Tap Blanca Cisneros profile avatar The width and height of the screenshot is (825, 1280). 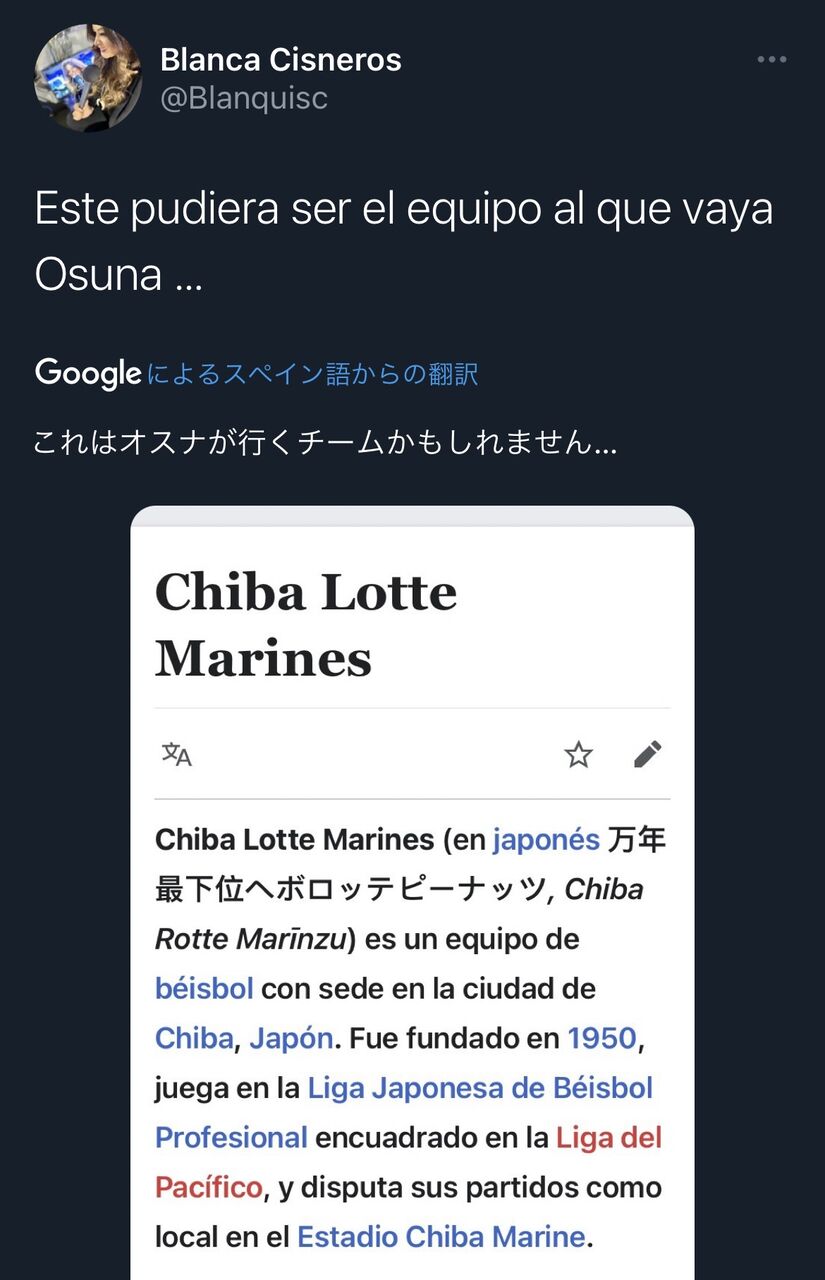point(88,78)
